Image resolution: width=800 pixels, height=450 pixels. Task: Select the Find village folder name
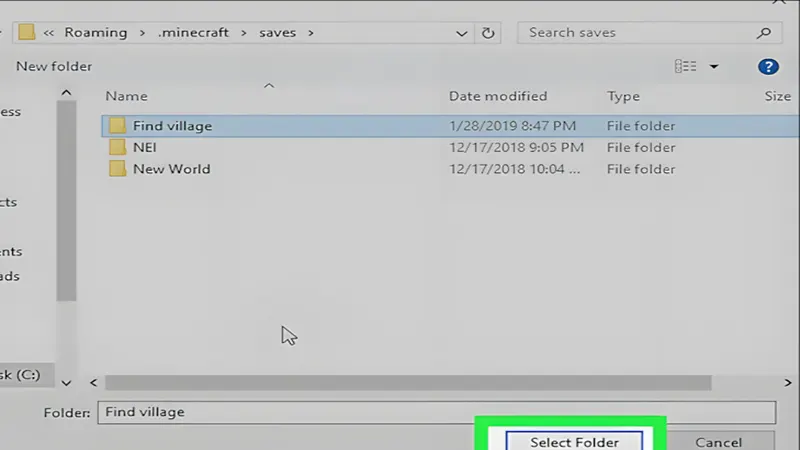(172, 126)
